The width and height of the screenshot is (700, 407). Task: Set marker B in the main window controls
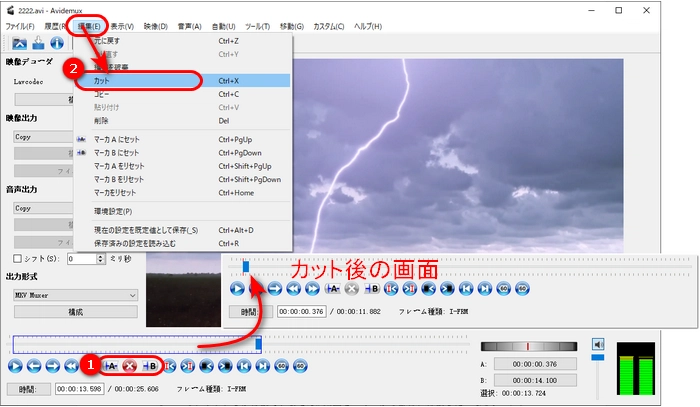coord(150,366)
